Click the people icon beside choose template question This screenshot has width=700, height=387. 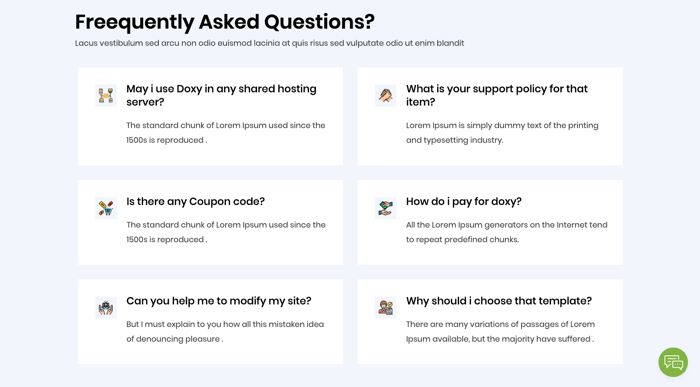point(385,308)
